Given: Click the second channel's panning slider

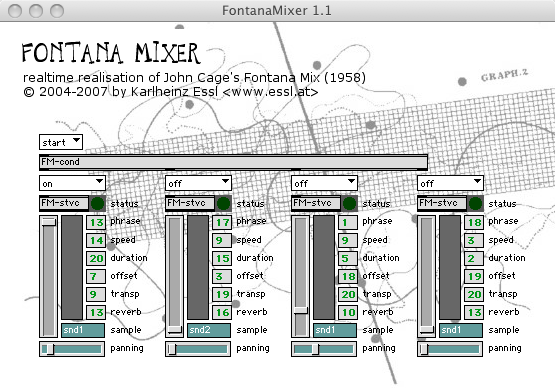Looking at the screenshot, I should (198, 349).
